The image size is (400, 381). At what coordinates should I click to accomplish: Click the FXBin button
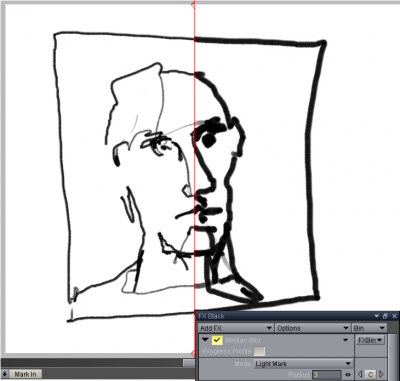click(x=370, y=340)
